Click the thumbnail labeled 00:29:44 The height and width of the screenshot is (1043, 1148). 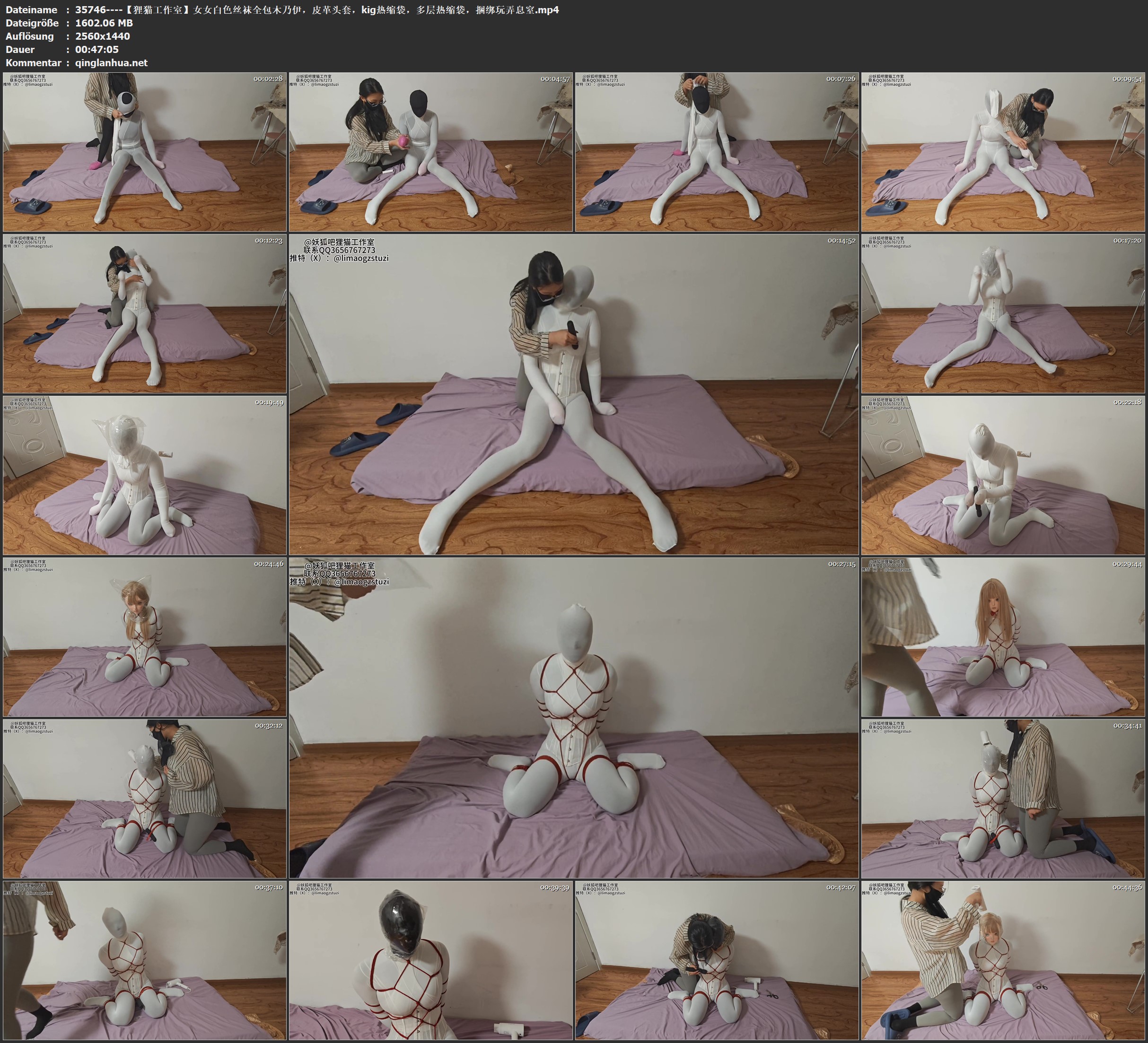click(x=1003, y=636)
